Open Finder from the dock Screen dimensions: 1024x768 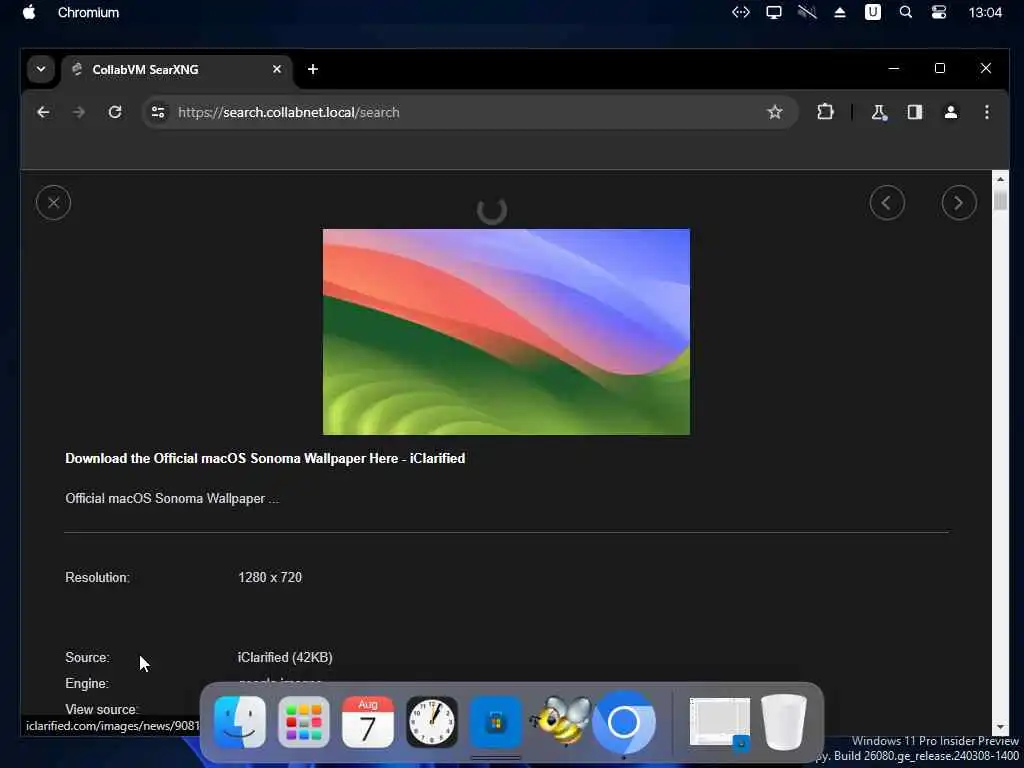(x=240, y=722)
